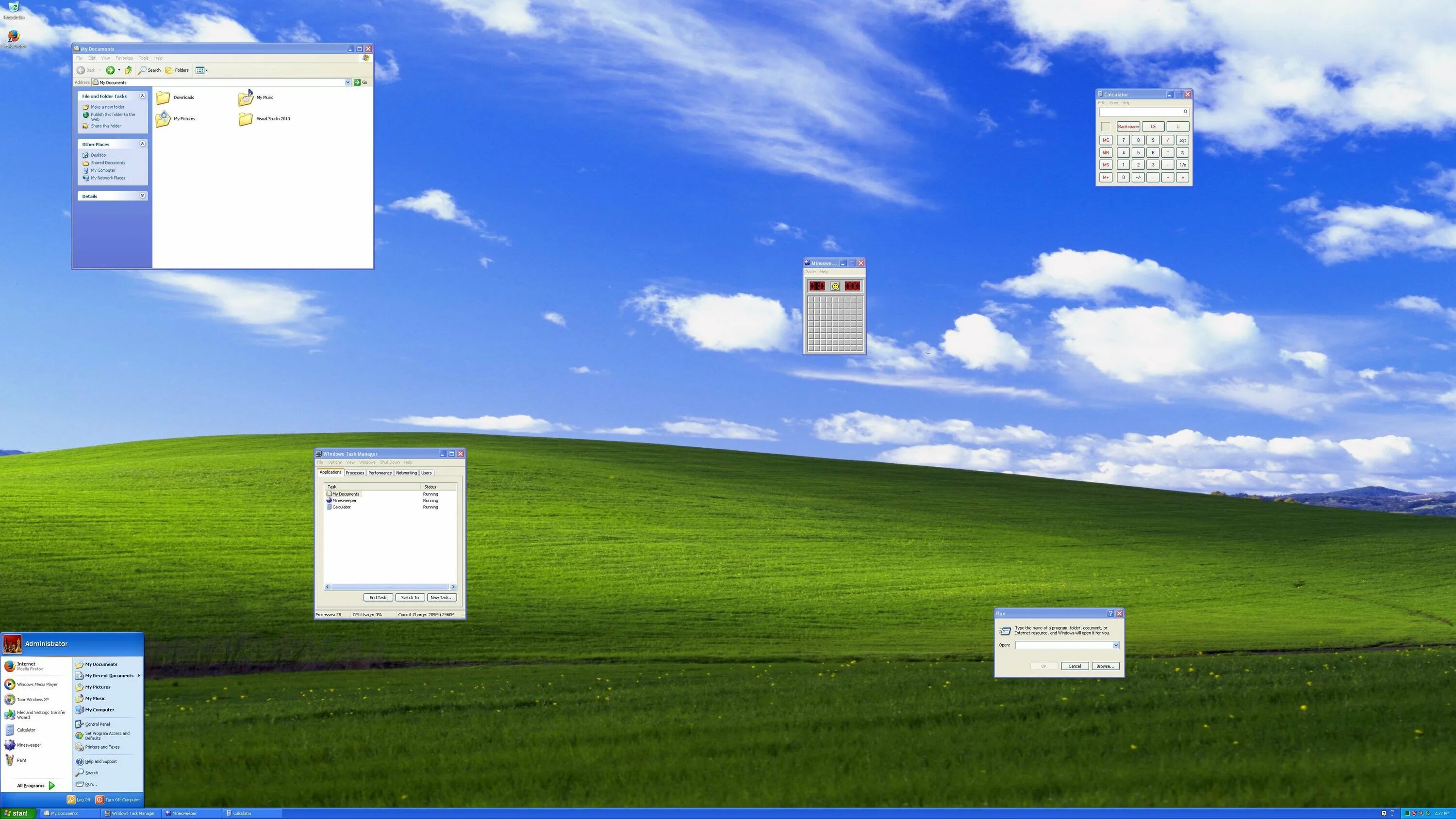Open the Tools menu in My Documents

[144, 58]
